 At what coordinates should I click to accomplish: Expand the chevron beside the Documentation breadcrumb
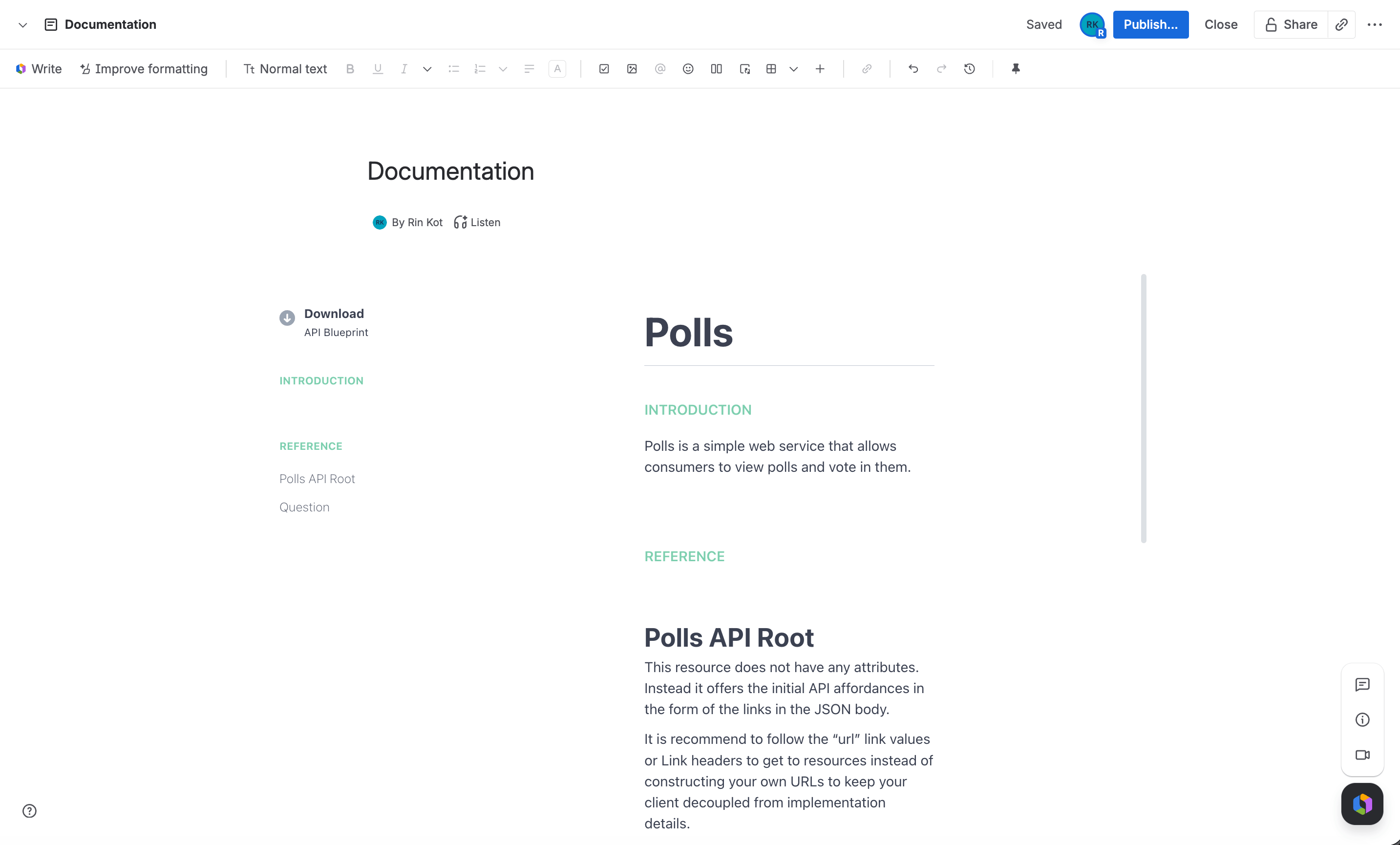pyautogui.click(x=23, y=24)
